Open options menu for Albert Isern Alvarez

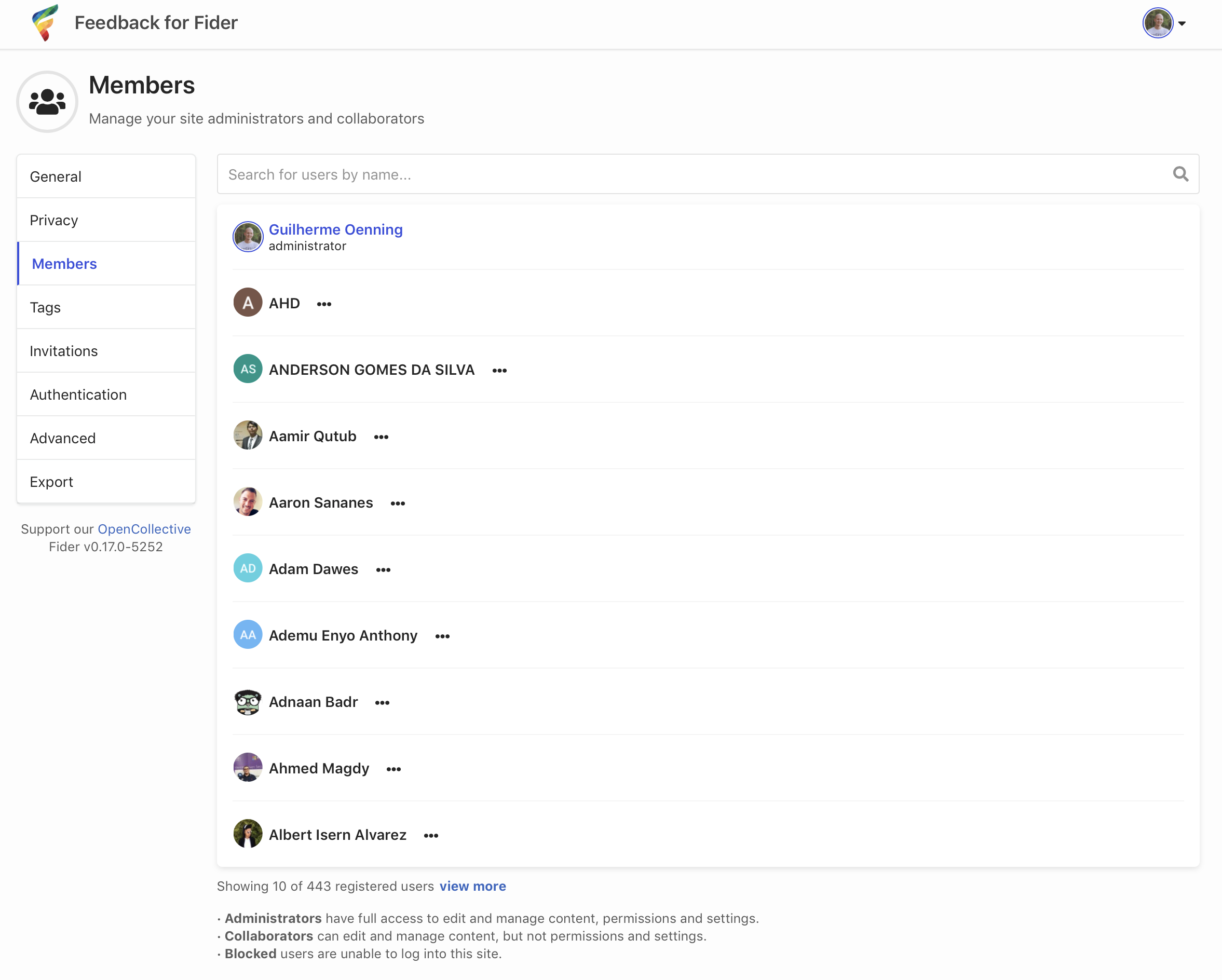point(431,836)
